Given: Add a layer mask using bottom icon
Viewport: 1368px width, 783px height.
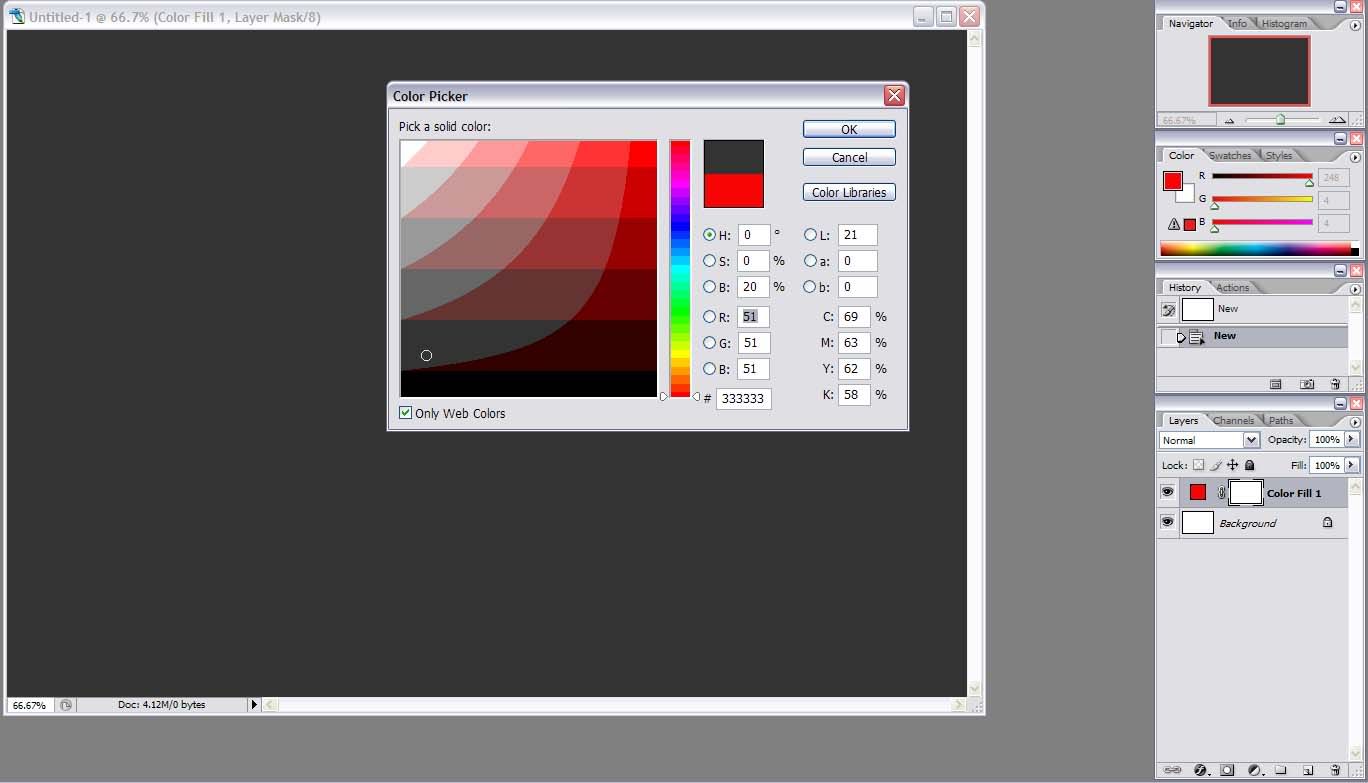Looking at the screenshot, I should point(1227,770).
